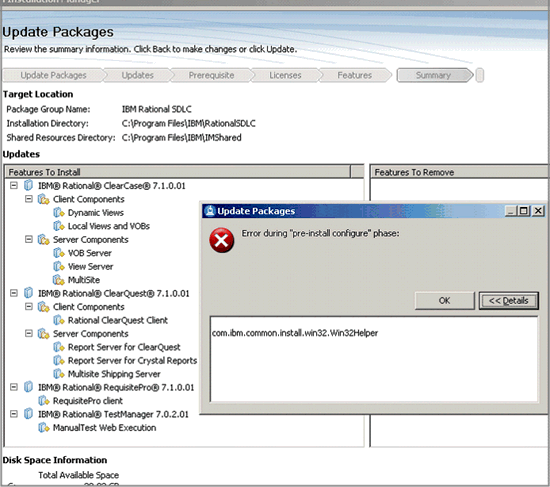Screen dimensions: 550x487
Task: Click the IBM Rational ClearQuest package icon
Action: coord(28,293)
